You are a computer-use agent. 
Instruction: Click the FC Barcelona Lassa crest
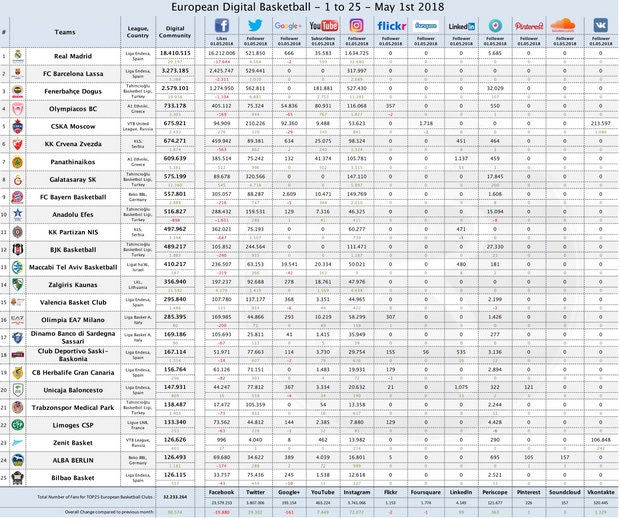pos(18,74)
